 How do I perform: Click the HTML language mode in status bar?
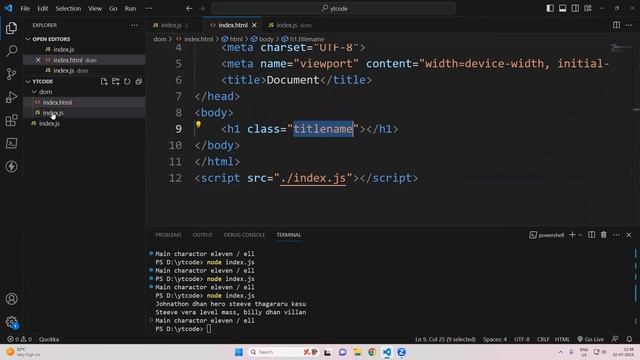(x=562, y=340)
